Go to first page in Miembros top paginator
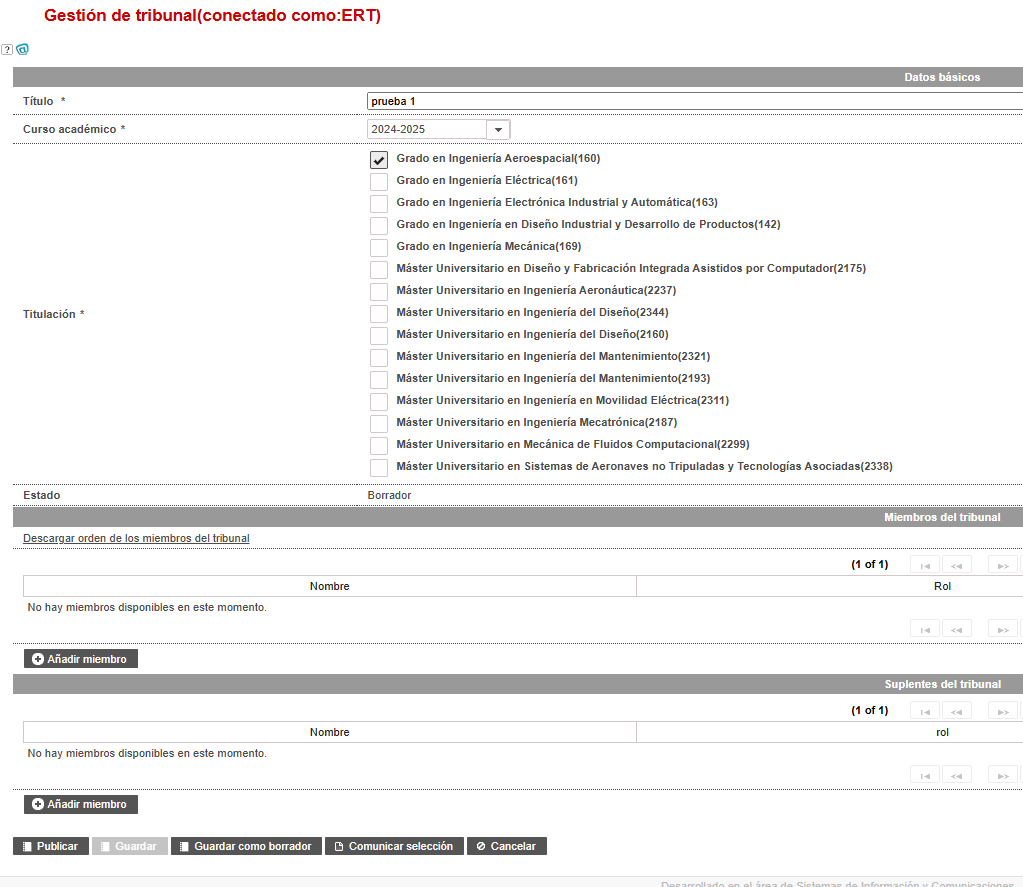 pos(924,565)
